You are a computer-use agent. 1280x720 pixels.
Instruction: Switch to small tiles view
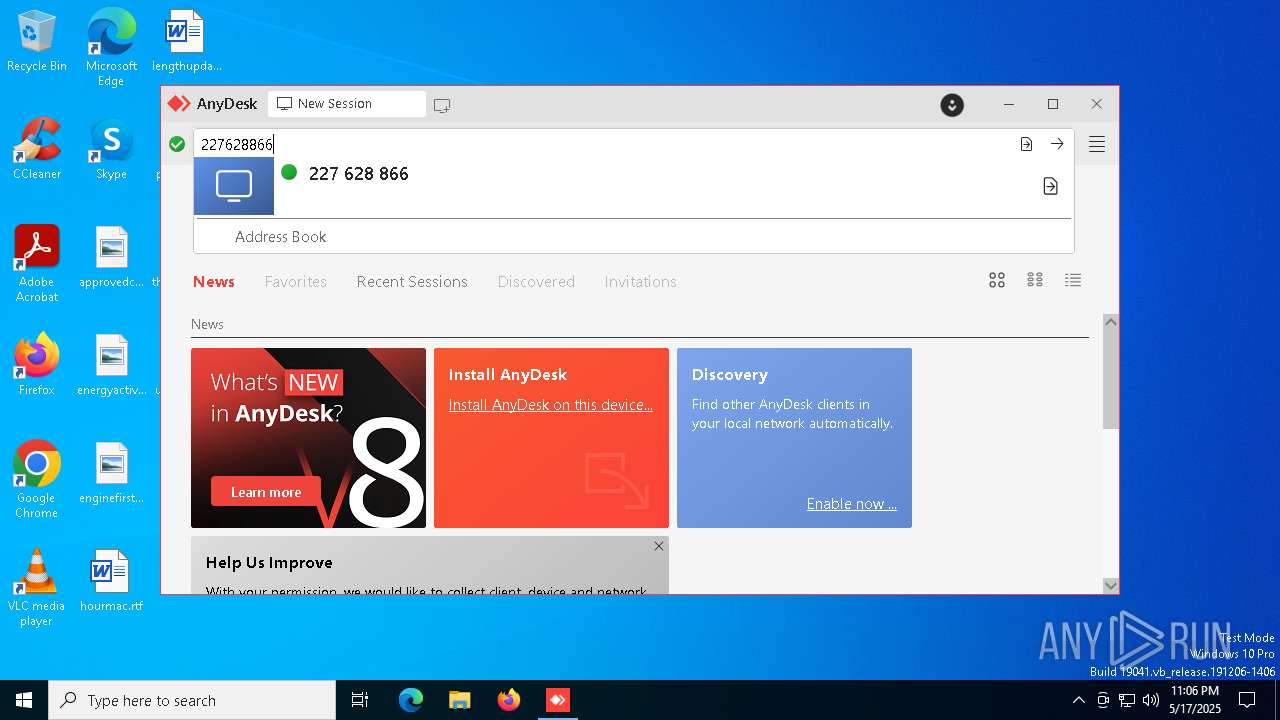point(1035,280)
